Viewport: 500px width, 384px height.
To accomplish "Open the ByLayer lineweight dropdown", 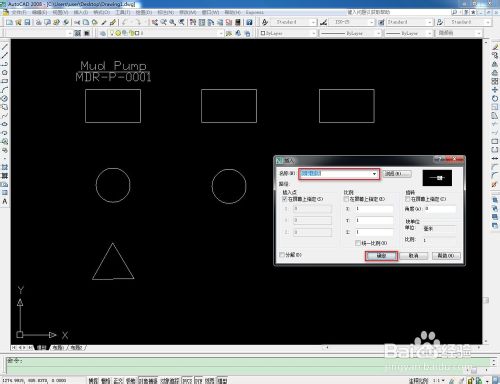I will tap(430, 33).
